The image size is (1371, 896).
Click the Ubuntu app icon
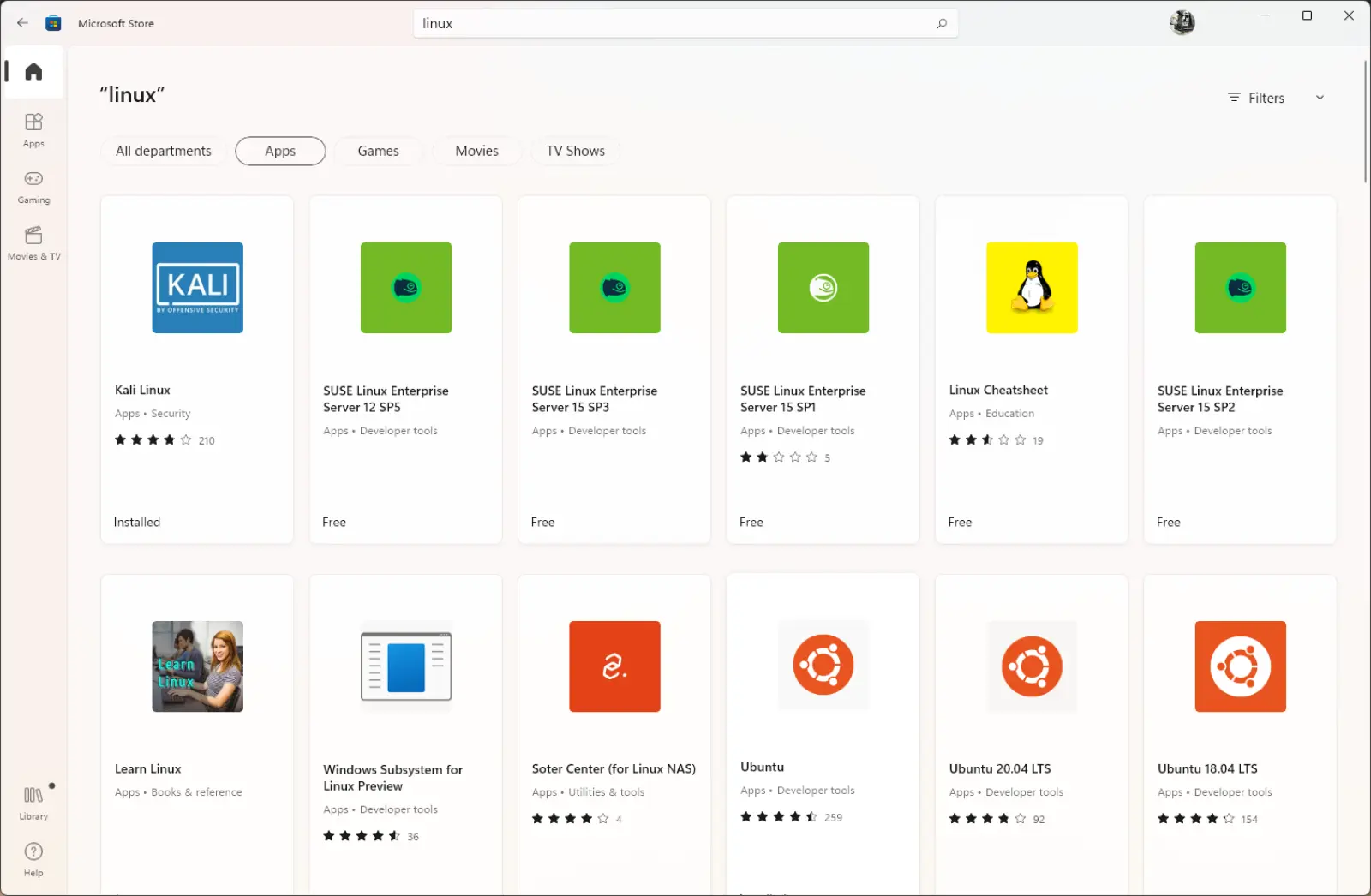(x=823, y=665)
